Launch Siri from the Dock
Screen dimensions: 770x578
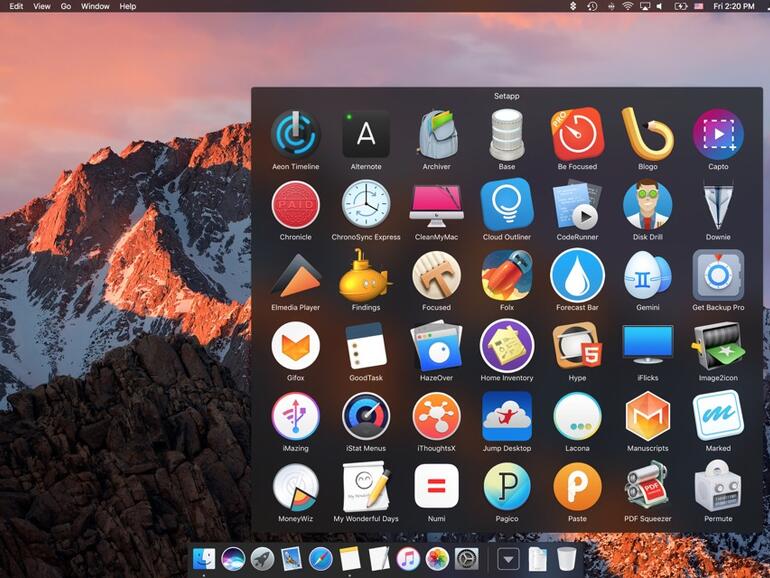[x=233, y=559]
